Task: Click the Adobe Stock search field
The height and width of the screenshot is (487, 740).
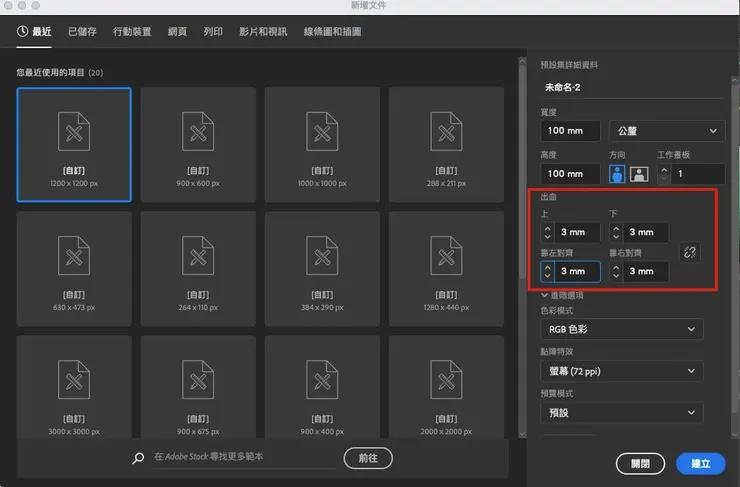Action: (x=244, y=457)
